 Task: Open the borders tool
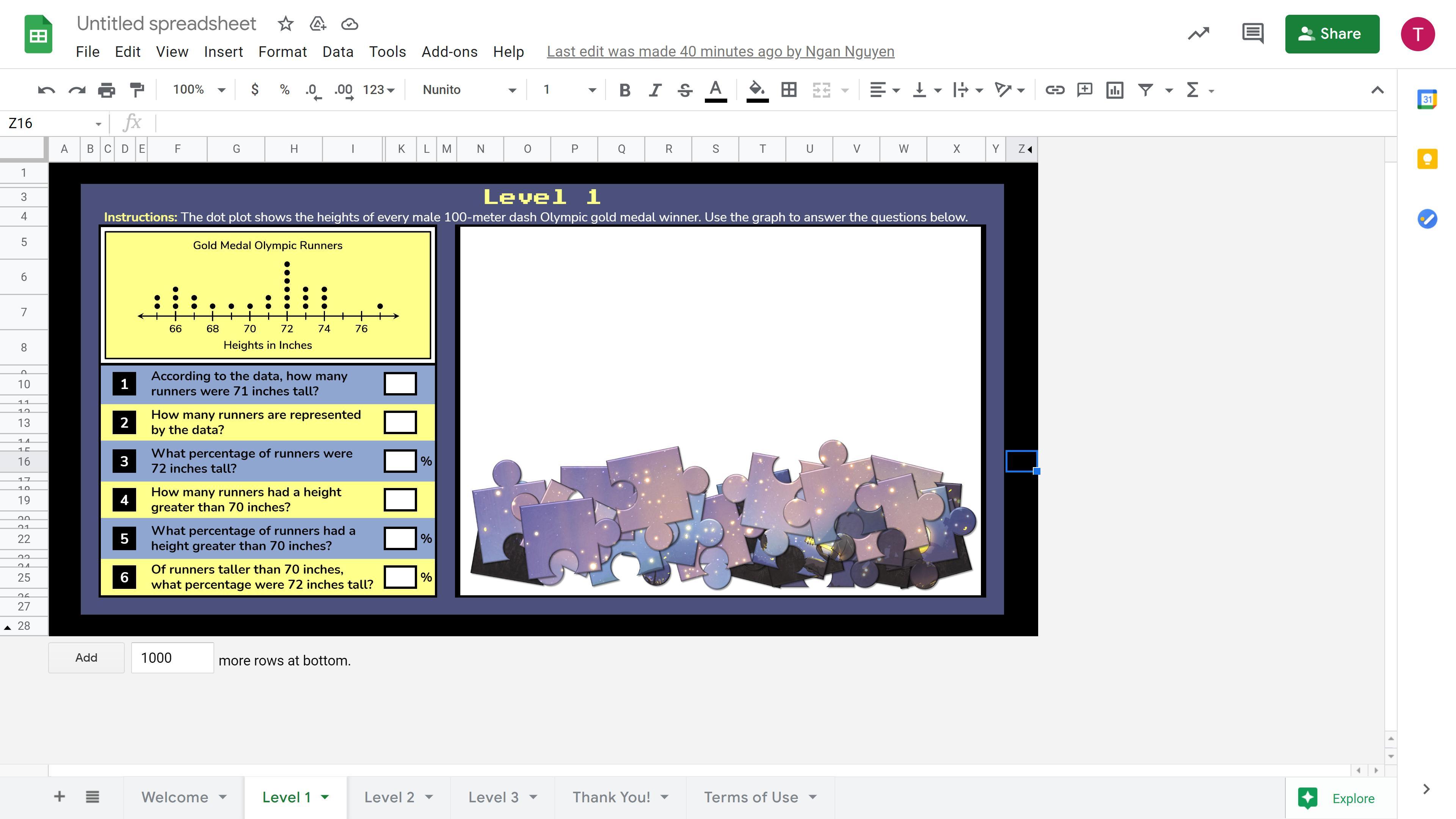pos(789,90)
